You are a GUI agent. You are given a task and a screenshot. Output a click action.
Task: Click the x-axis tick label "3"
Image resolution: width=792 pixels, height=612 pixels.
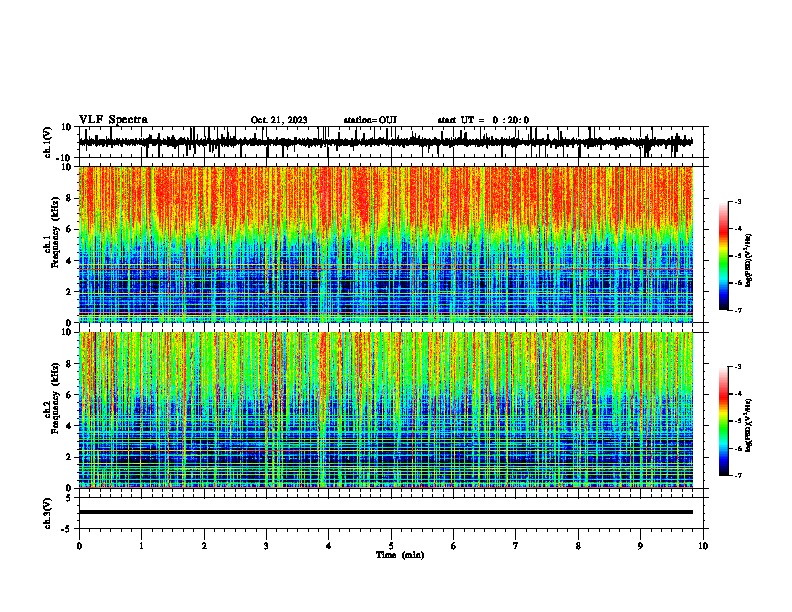click(x=266, y=546)
